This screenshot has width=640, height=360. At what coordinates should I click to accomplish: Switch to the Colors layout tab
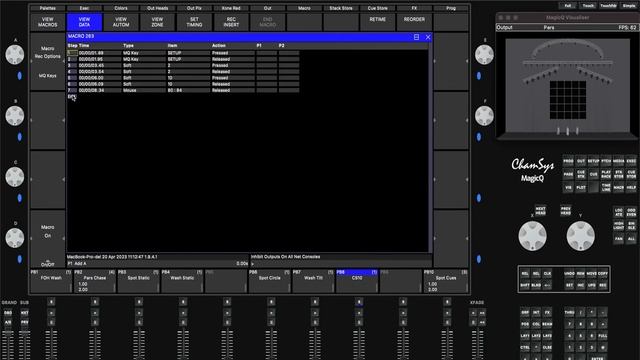click(x=121, y=8)
